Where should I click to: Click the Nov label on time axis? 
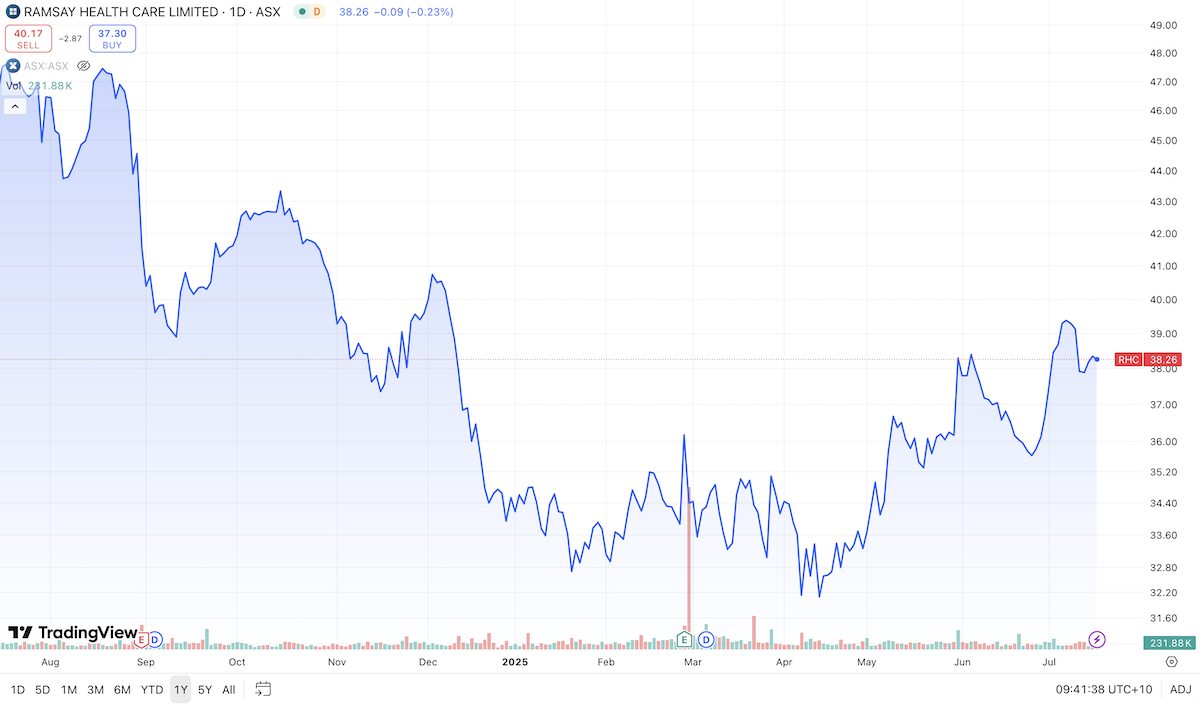(x=337, y=662)
